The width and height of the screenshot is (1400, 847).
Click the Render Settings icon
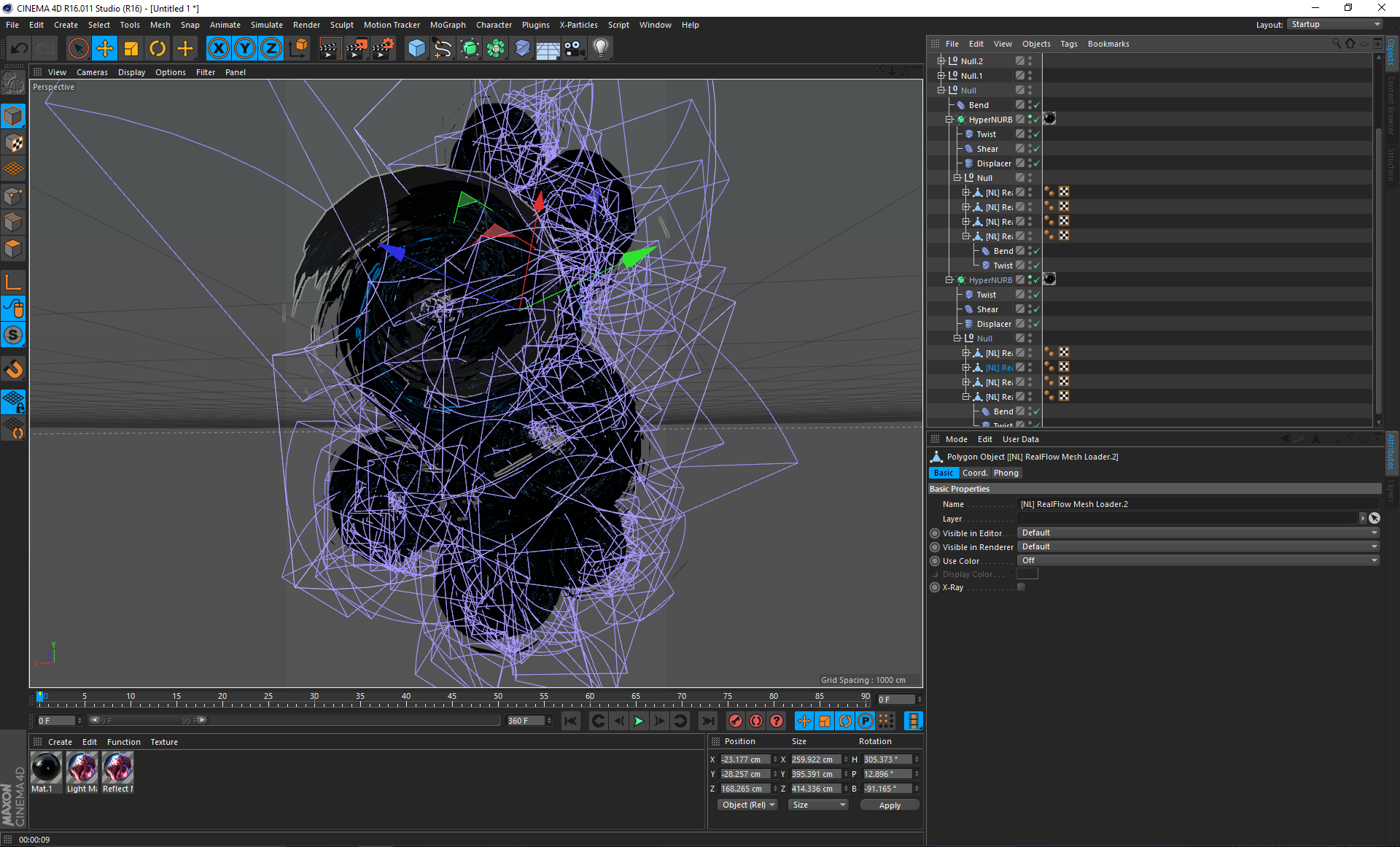tap(382, 49)
